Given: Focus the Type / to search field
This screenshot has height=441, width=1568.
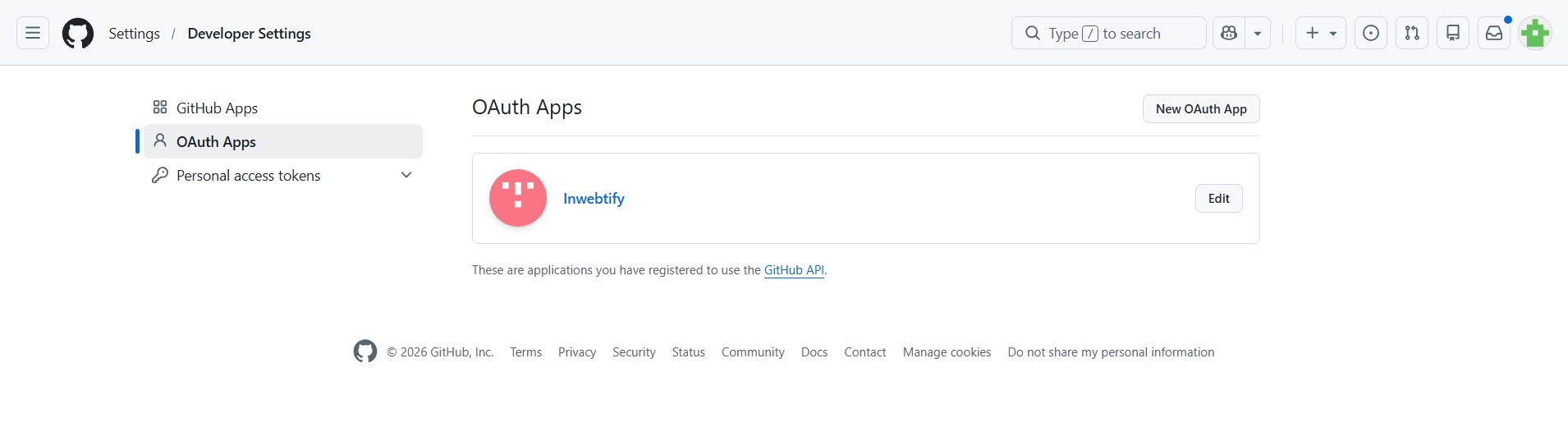Looking at the screenshot, I should pos(1109,33).
